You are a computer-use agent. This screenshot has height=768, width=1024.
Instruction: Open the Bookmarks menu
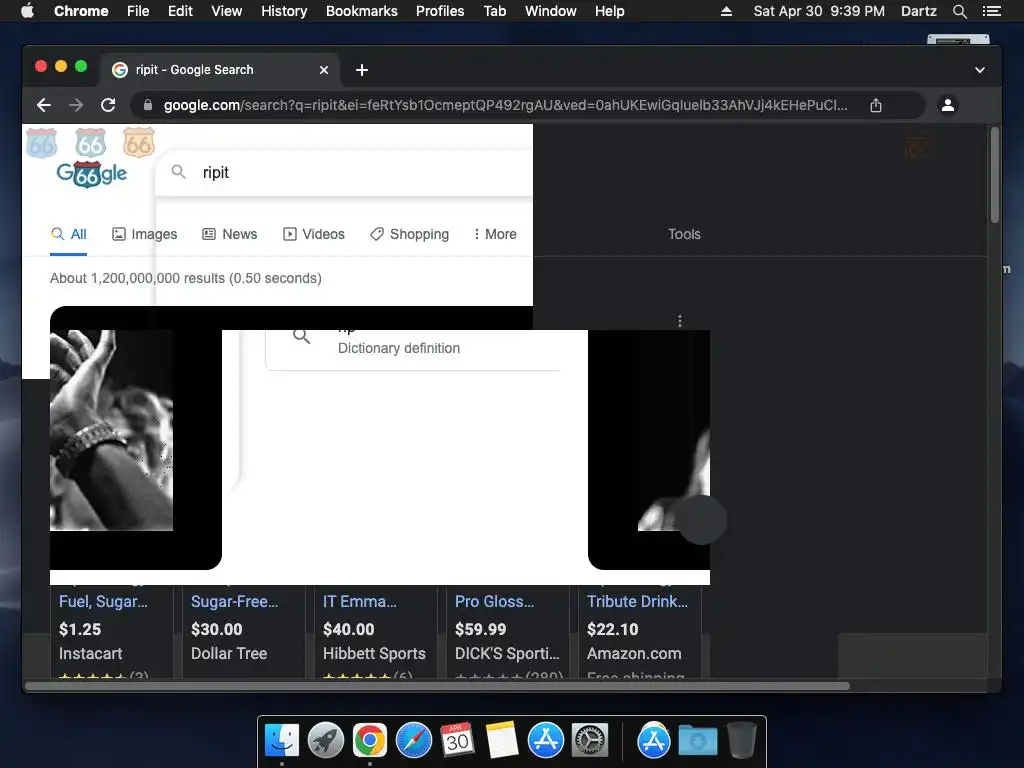point(362,11)
